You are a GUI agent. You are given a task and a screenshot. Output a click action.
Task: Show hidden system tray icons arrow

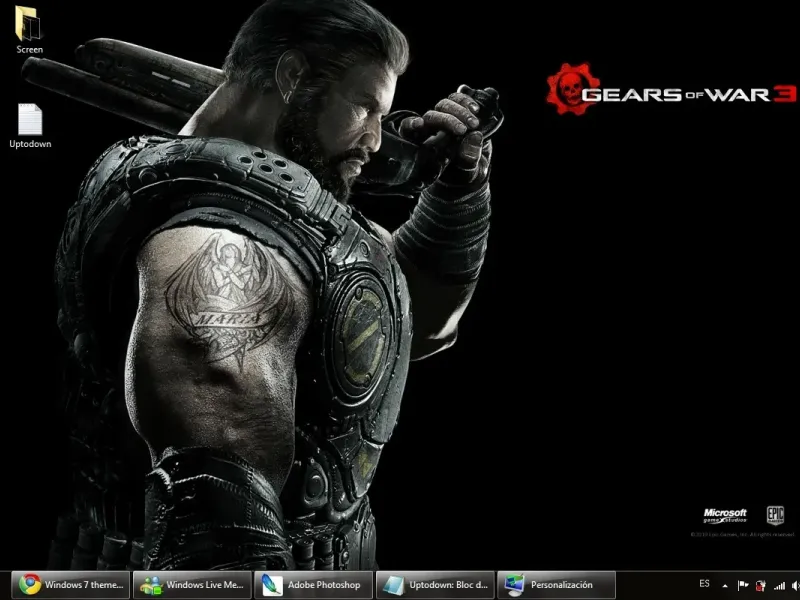point(725,586)
